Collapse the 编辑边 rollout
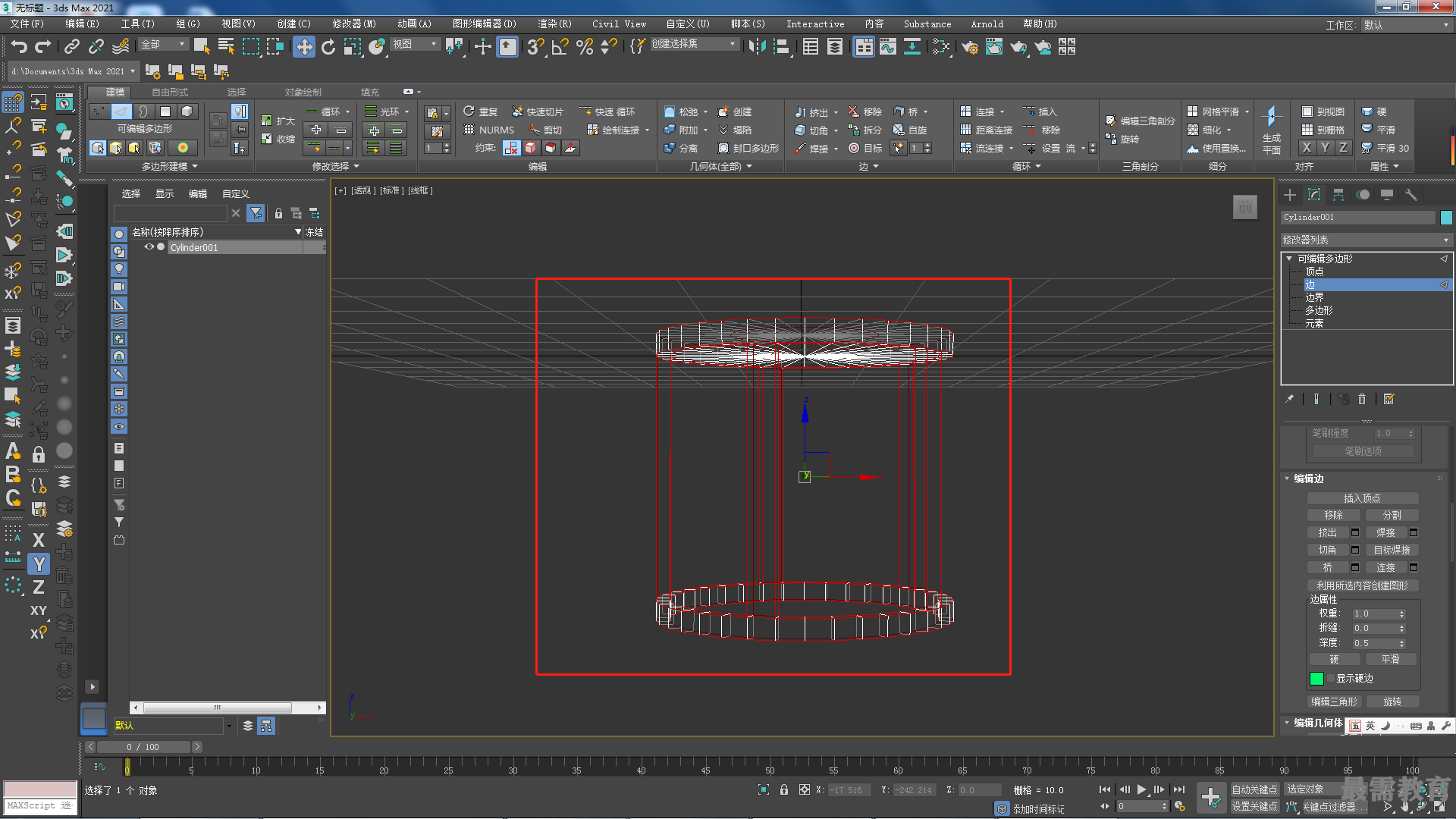Image resolution: width=1456 pixels, height=819 pixels. tap(1288, 479)
